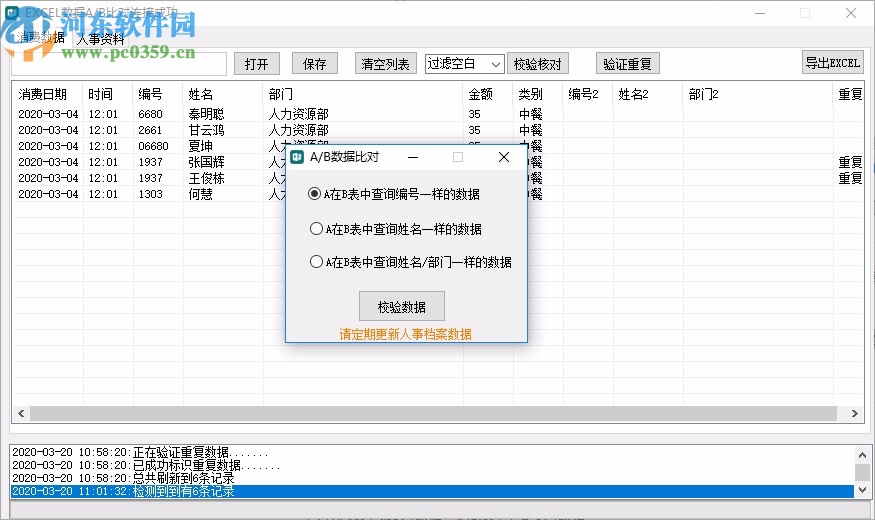875x520 pixels.
Task: Minimize the main EXCEL数据 window
Action: (x=760, y=13)
